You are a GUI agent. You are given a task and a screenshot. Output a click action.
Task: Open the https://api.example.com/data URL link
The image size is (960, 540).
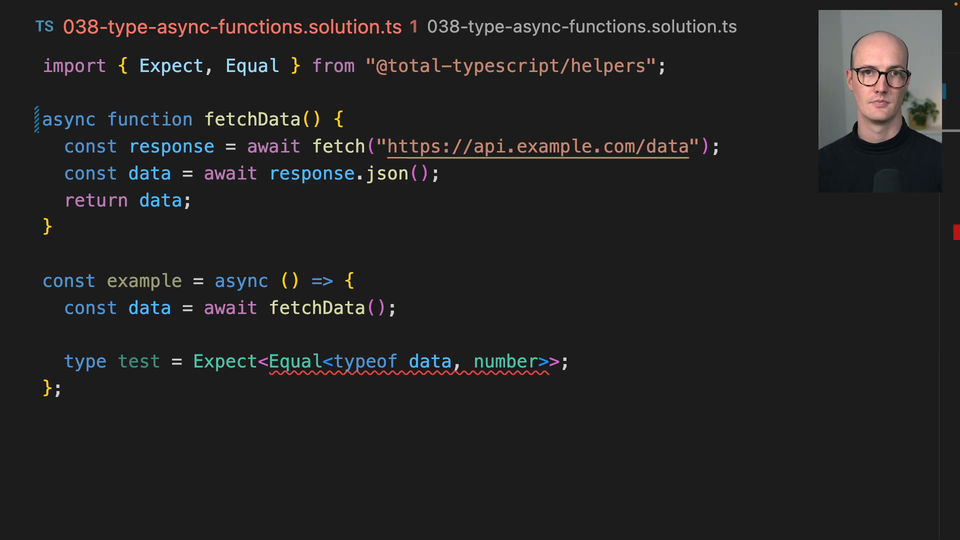click(x=538, y=147)
